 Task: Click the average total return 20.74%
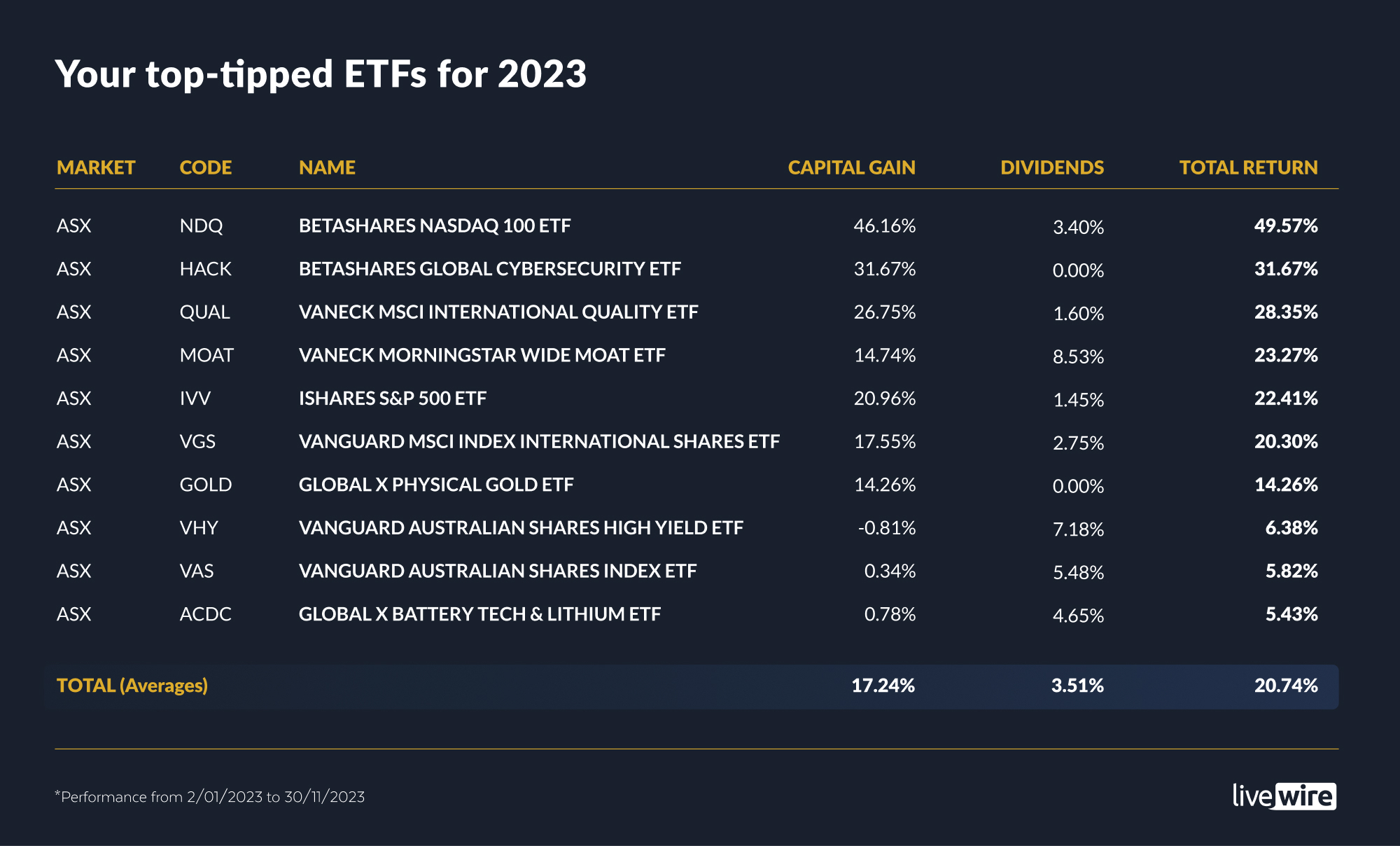(1285, 685)
